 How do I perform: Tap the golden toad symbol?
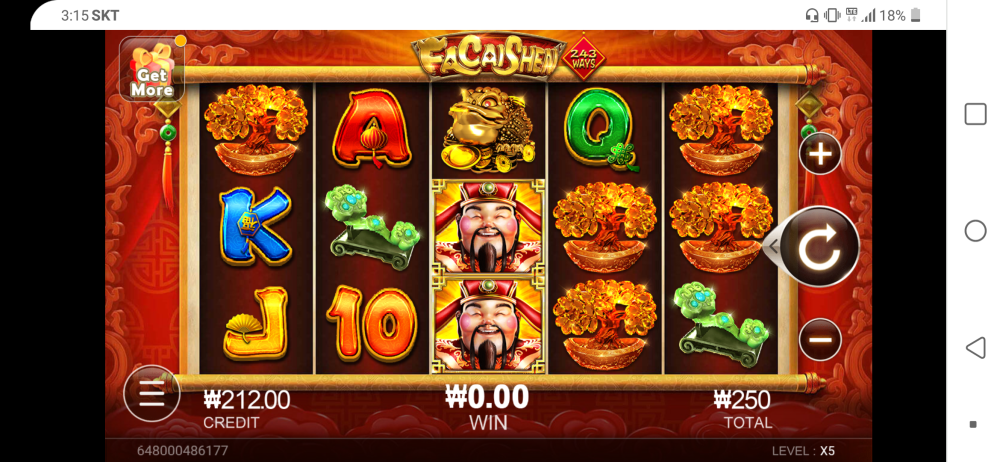489,131
